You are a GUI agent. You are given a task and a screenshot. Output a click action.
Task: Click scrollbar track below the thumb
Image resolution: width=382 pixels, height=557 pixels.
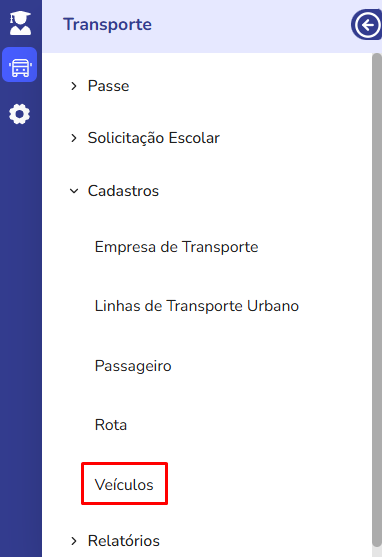pyautogui.click(x=376, y=552)
